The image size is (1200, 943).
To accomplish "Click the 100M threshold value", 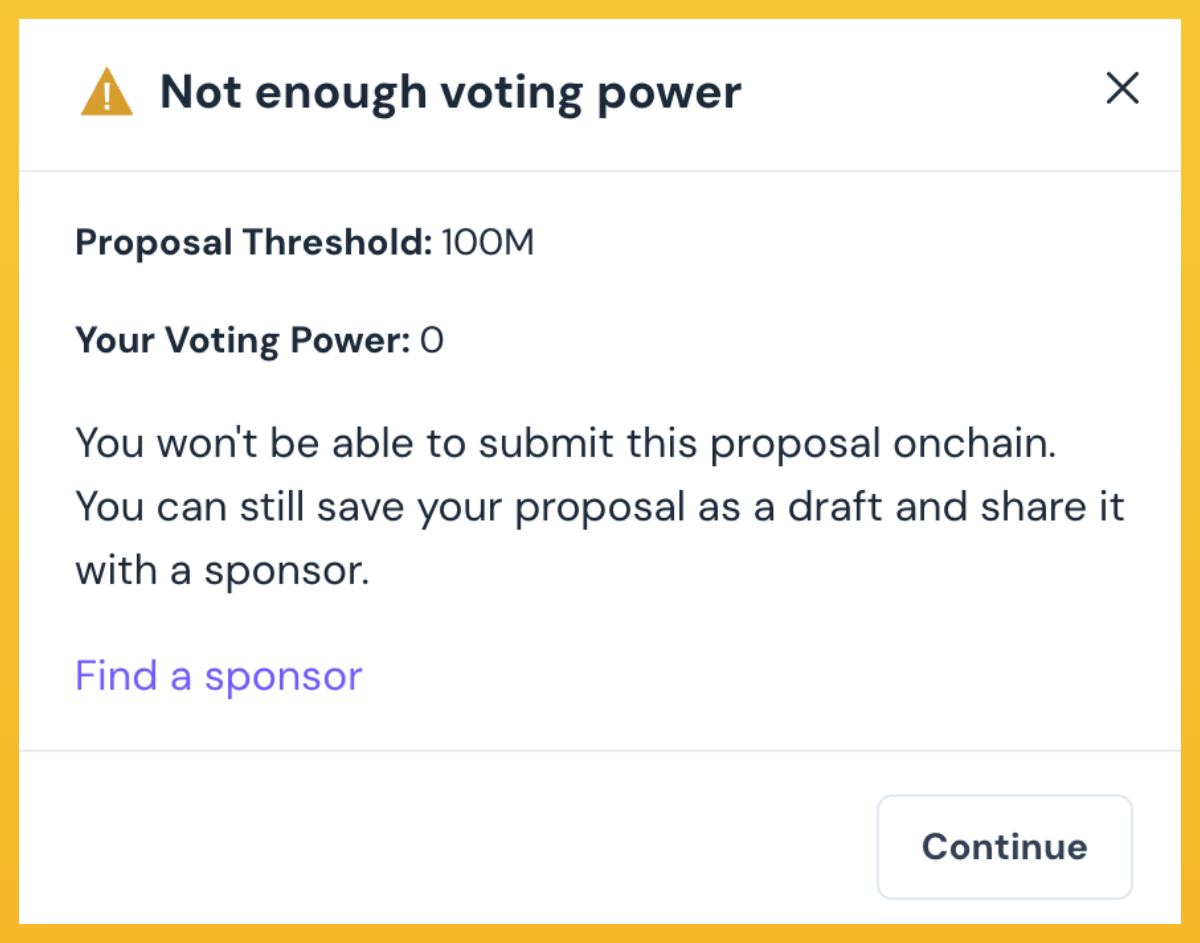I will coord(487,243).
